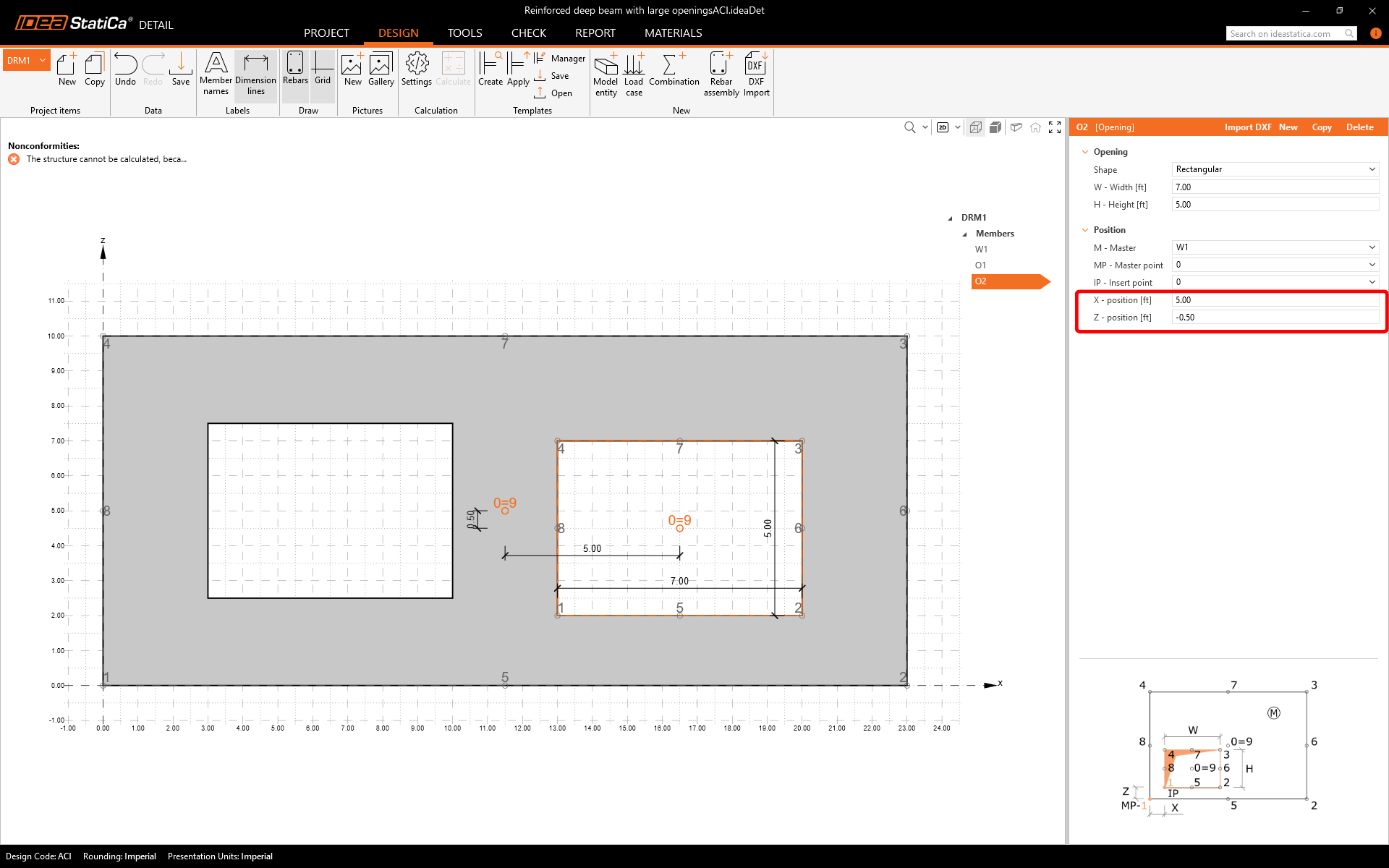
Task: Switch to the CHECK tab
Action: tap(528, 33)
